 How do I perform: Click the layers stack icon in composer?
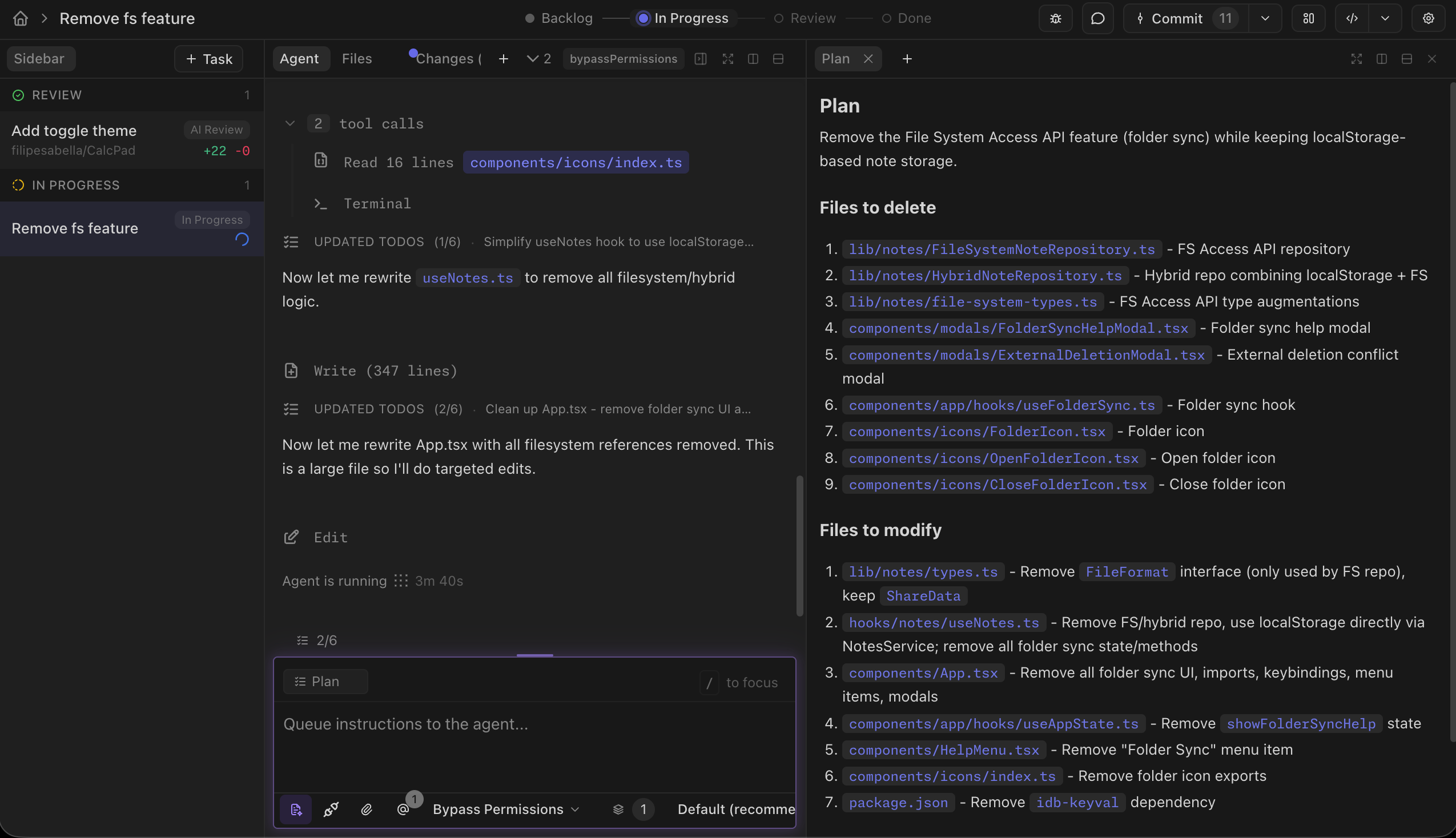(x=618, y=809)
